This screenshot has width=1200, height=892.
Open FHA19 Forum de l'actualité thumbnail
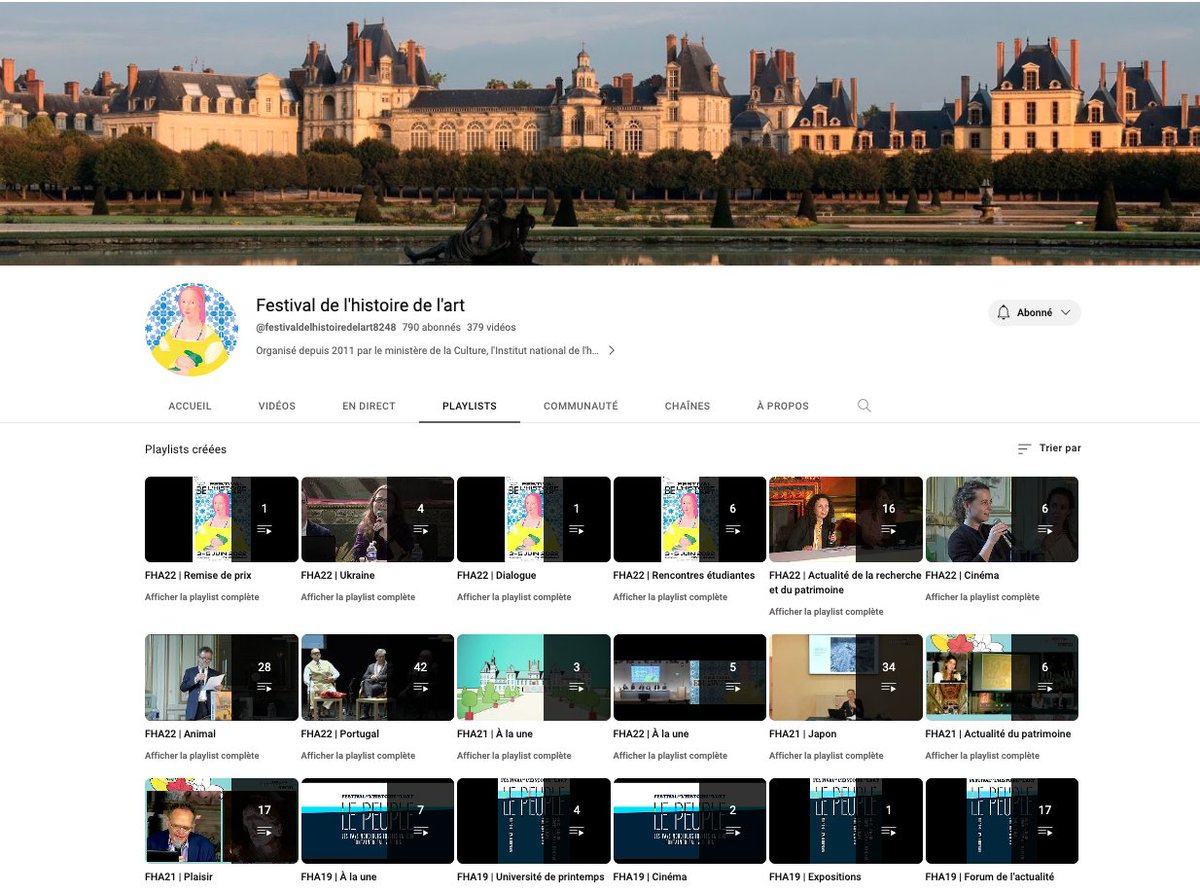coord(1002,820)
